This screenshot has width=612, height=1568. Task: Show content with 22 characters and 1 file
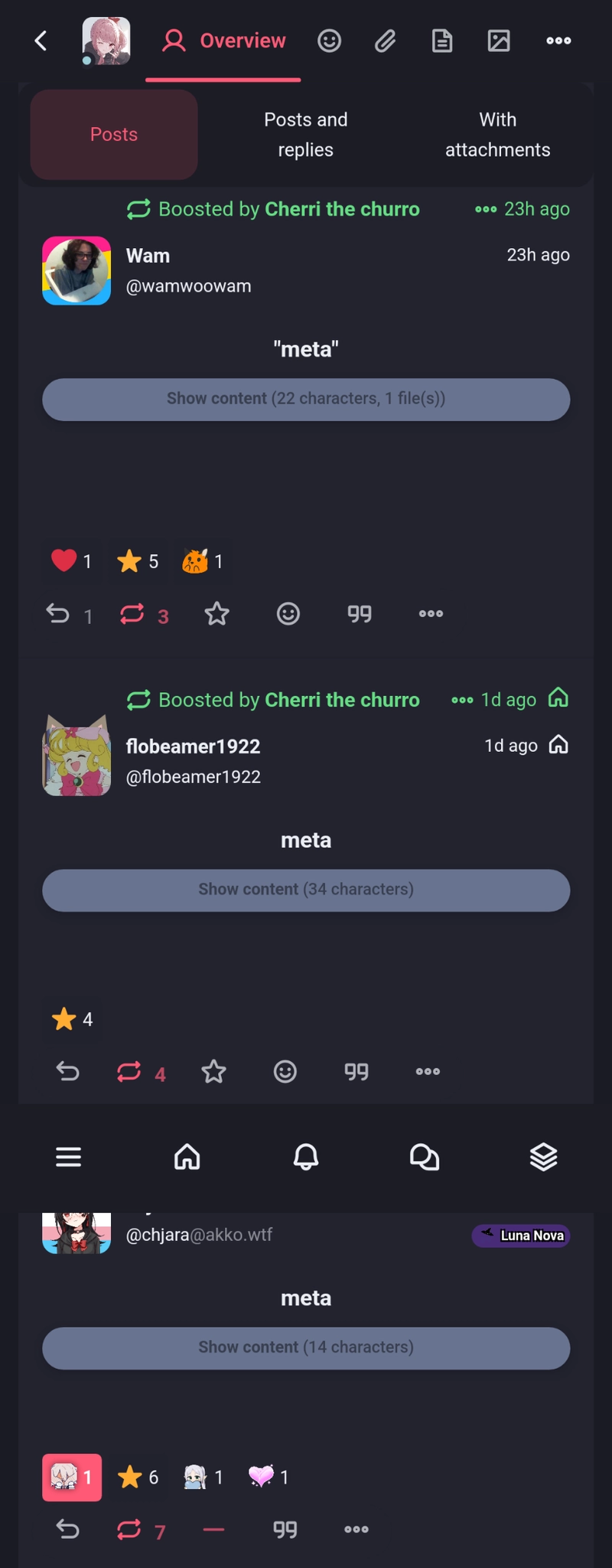click(x=306, y=399)
